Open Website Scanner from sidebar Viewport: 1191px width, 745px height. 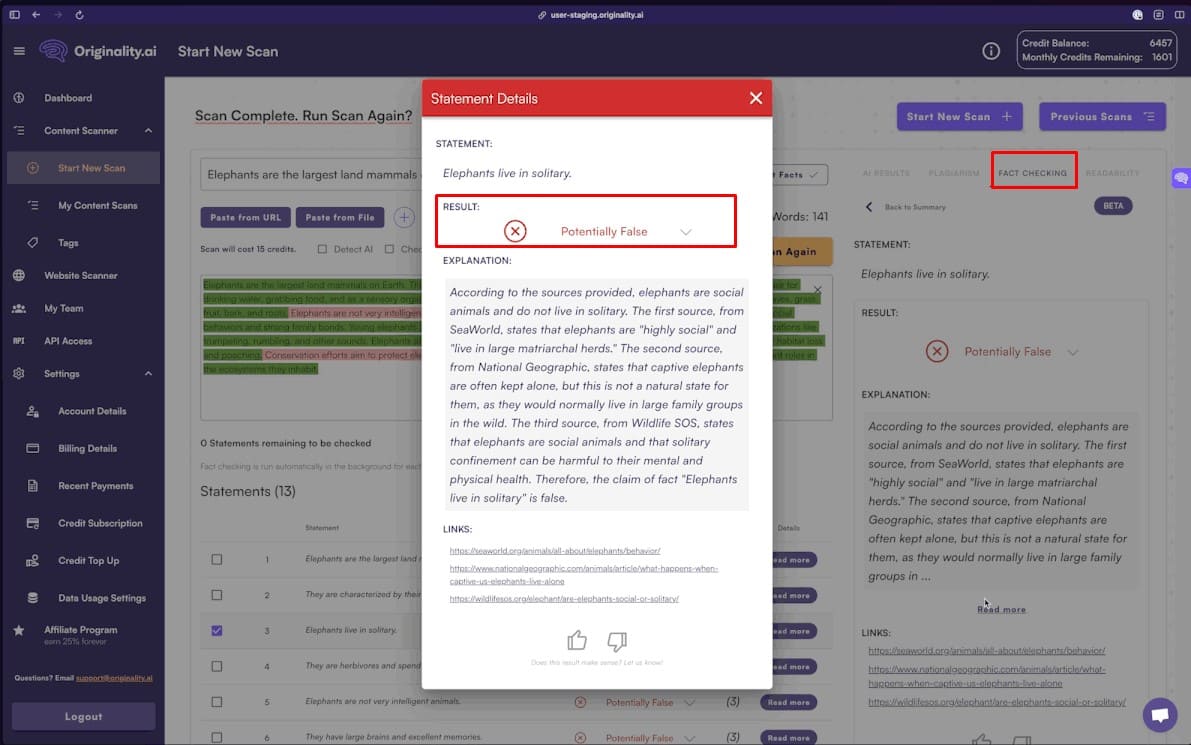80,275
